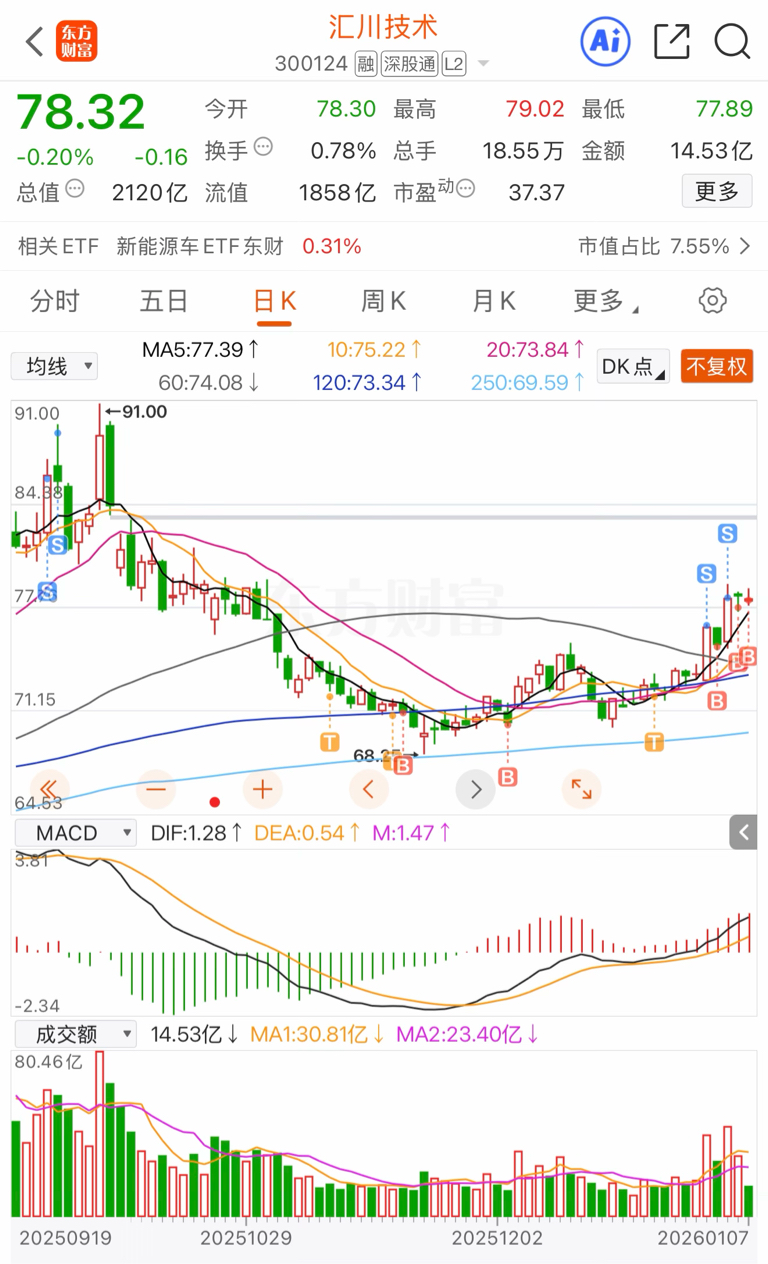Tap the share export icon
This screenshot has width=768, height=1264.
point(672,41)
